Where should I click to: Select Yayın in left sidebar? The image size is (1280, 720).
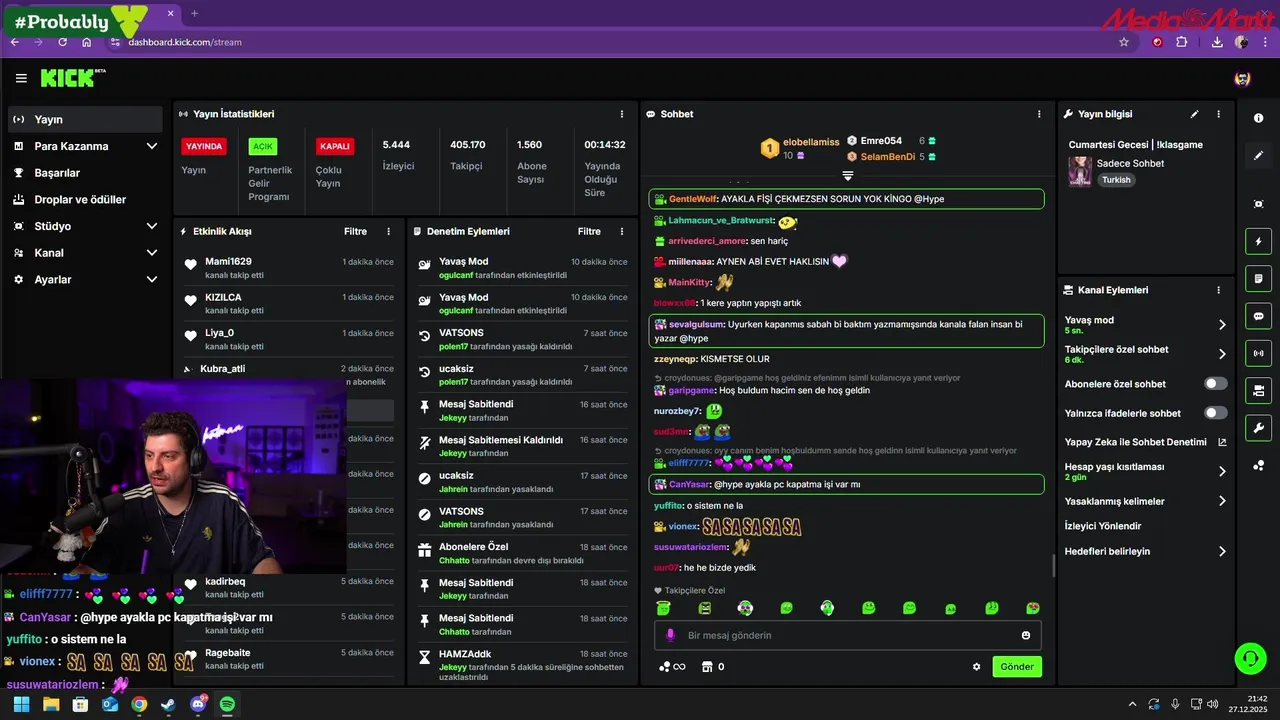pyautogui.click(x=85, y=119)
